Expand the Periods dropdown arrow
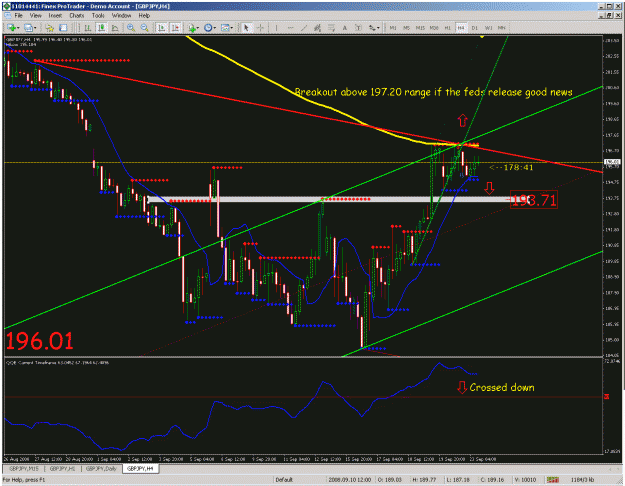 [214, 28]
